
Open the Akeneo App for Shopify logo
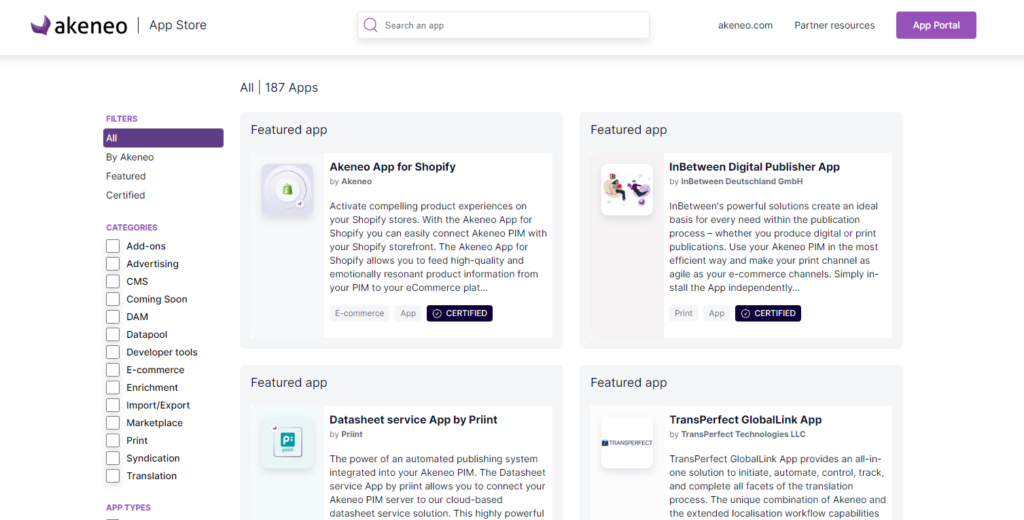coord(287,189)
